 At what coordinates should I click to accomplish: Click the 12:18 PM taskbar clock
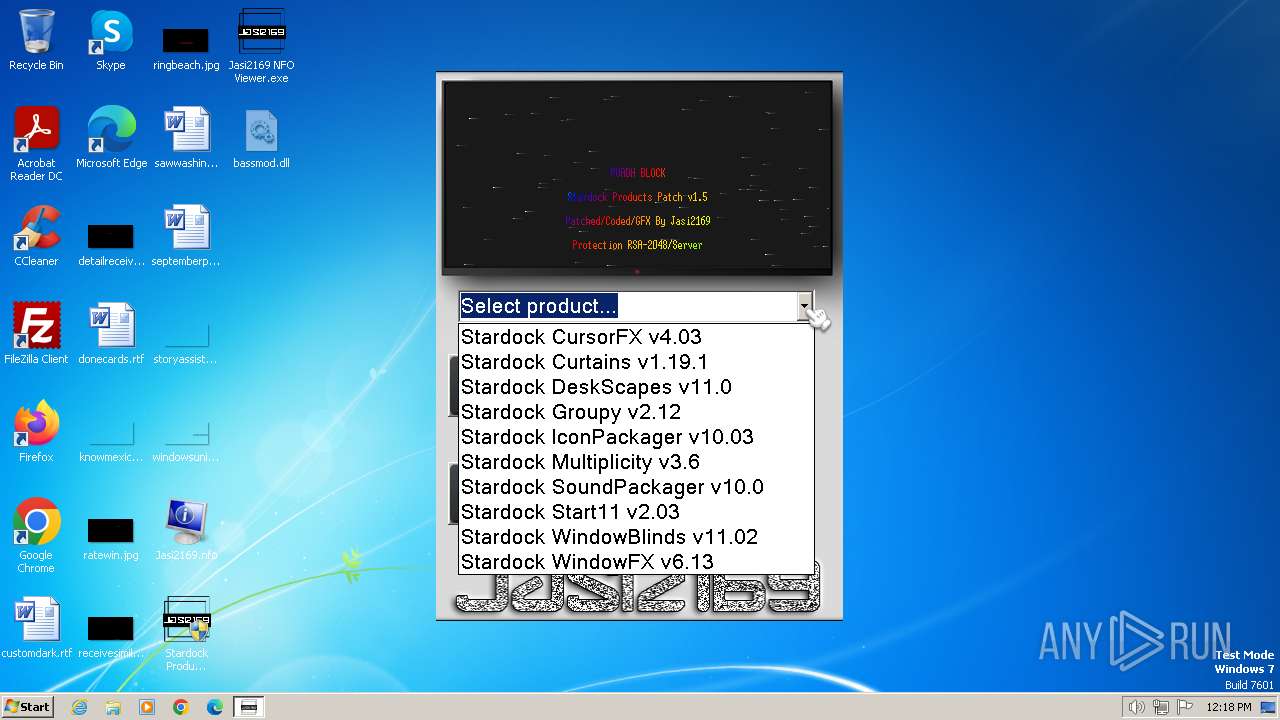tap(1229, 707)
